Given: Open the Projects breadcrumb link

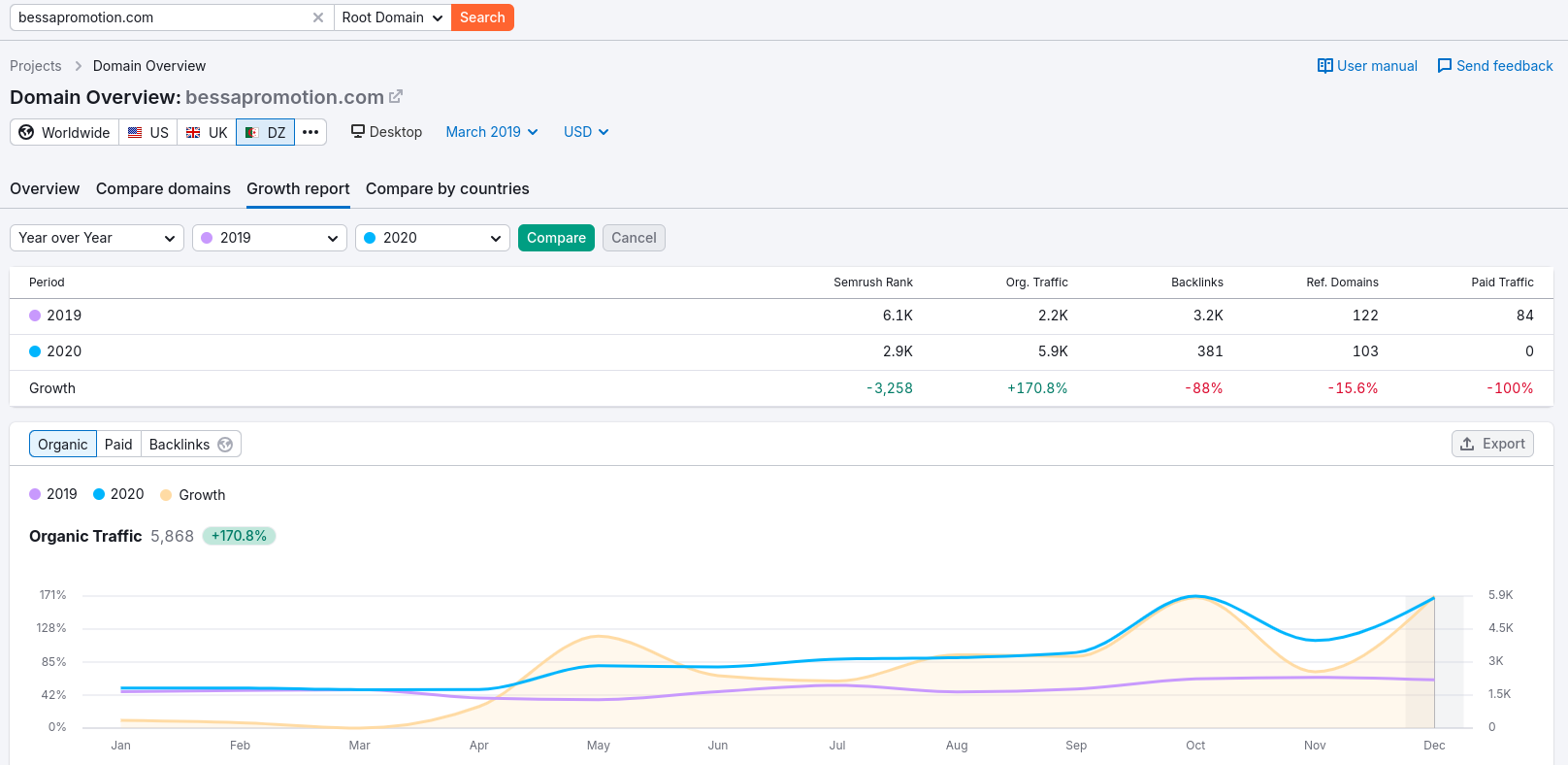Looking at the screenshot, I should [36, 66].
